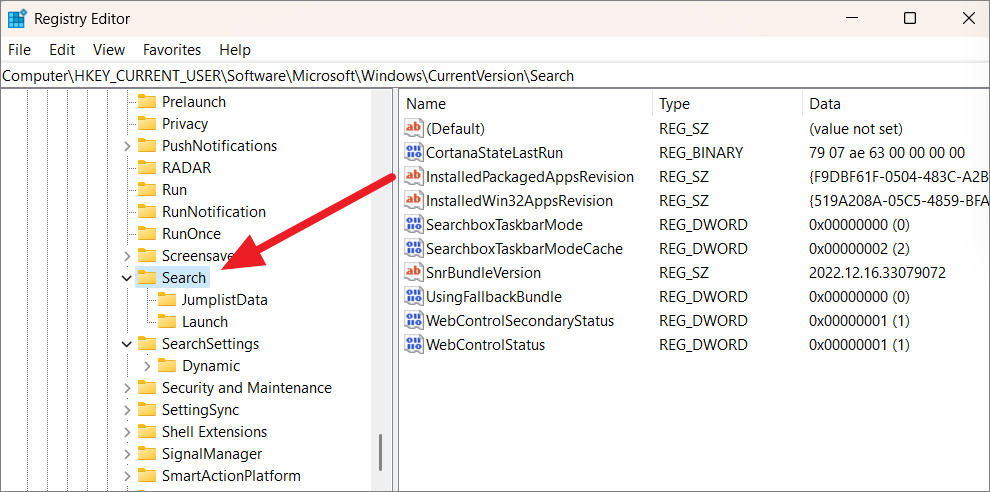The image size is (990, 492).
Task: Select the Shell Extensions key label
Action: [215, 432]
